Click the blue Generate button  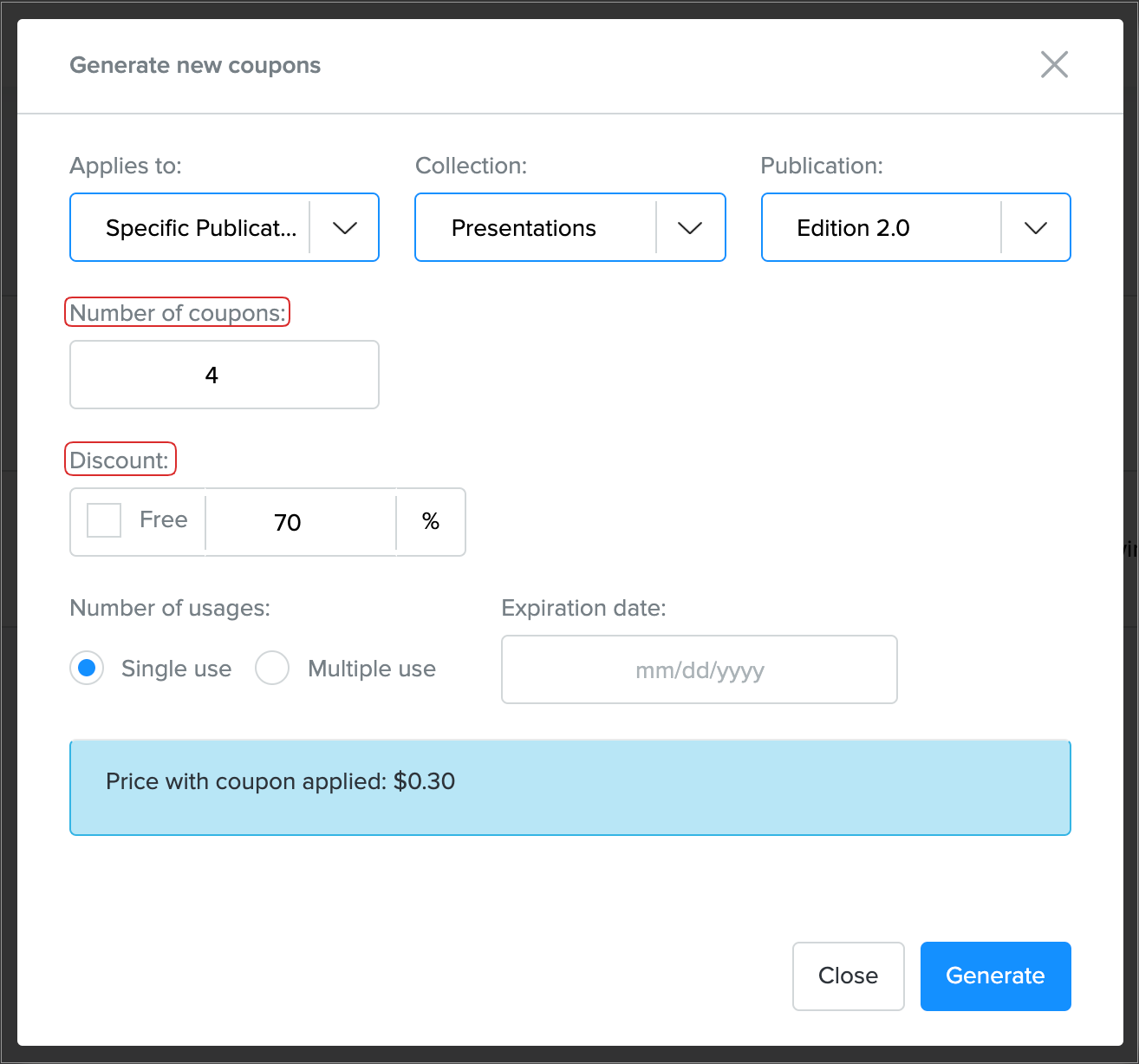995,976
